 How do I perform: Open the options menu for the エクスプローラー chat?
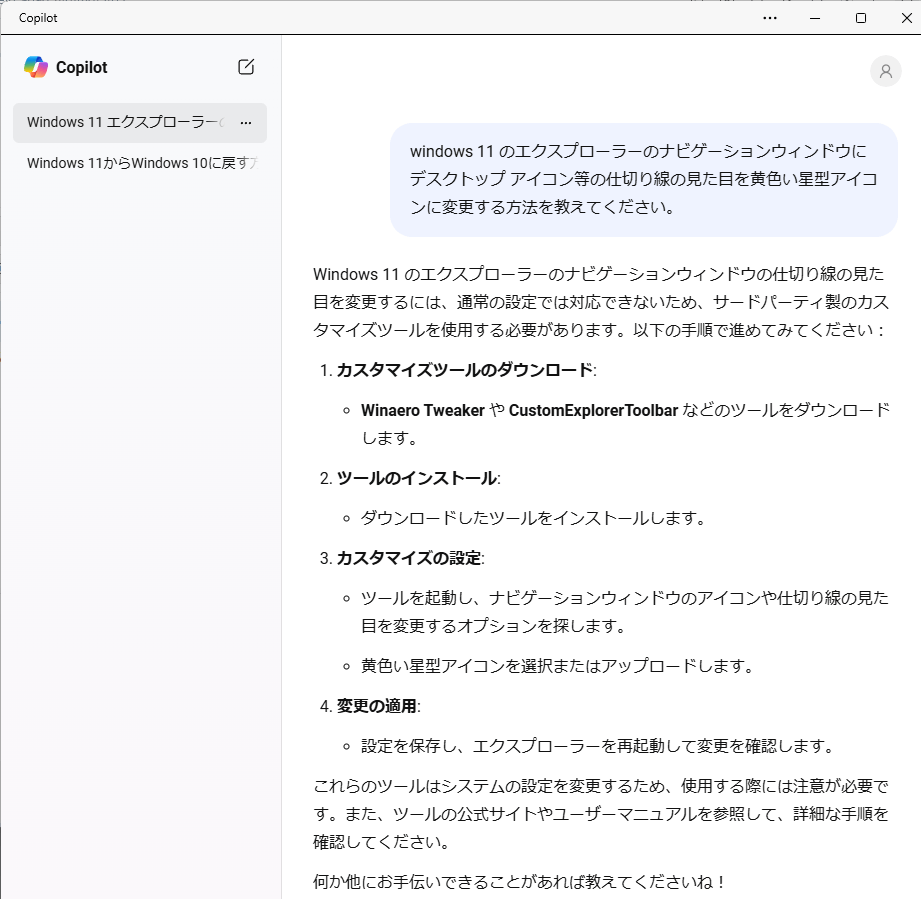(246, 122)
